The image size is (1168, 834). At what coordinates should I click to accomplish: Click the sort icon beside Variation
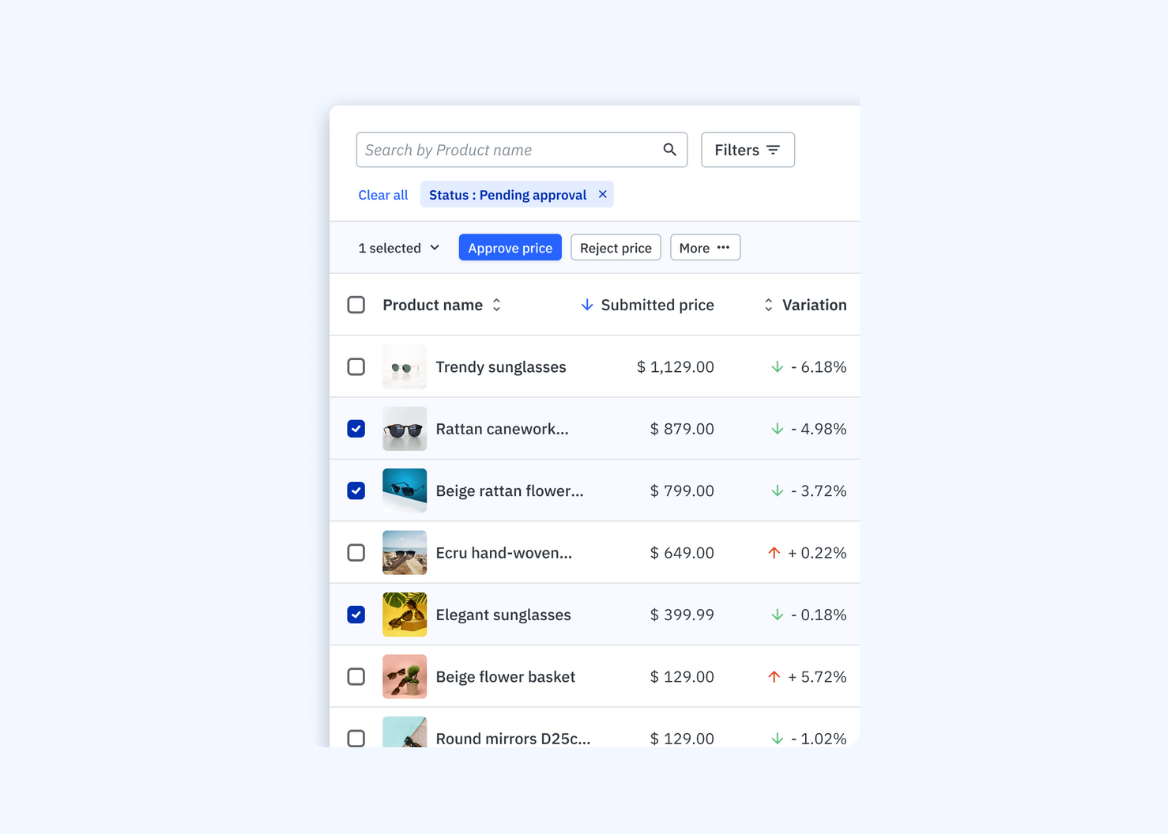[x=768, y=305]
